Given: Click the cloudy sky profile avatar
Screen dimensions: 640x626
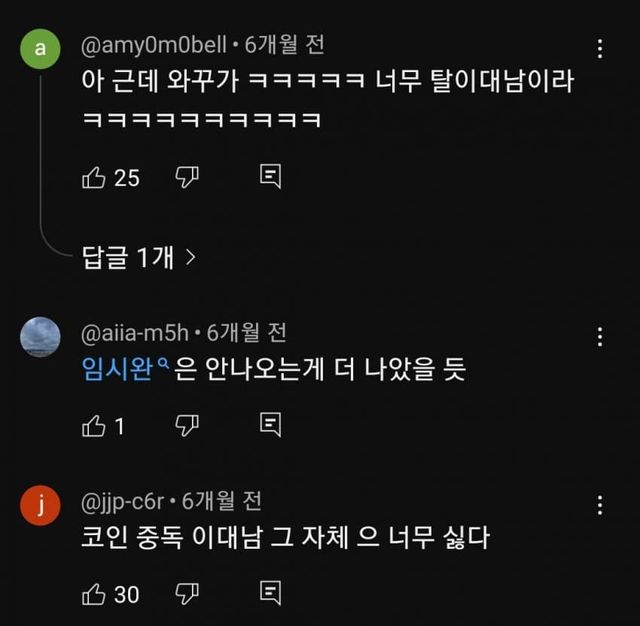Looking at the screenshot, I should point(40,336).
